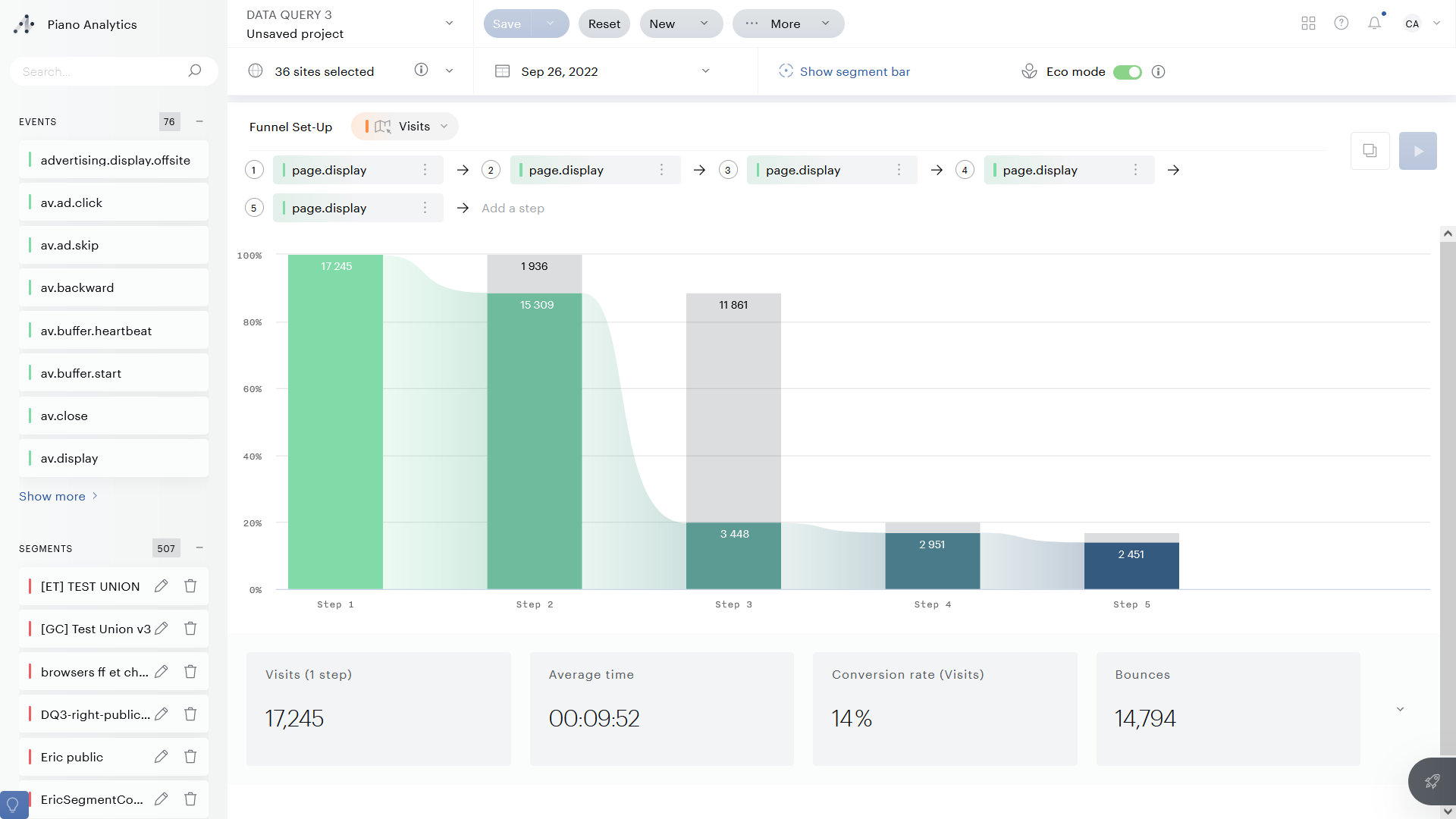Delete the [ET] TEST UNION segment

point(190,586)
